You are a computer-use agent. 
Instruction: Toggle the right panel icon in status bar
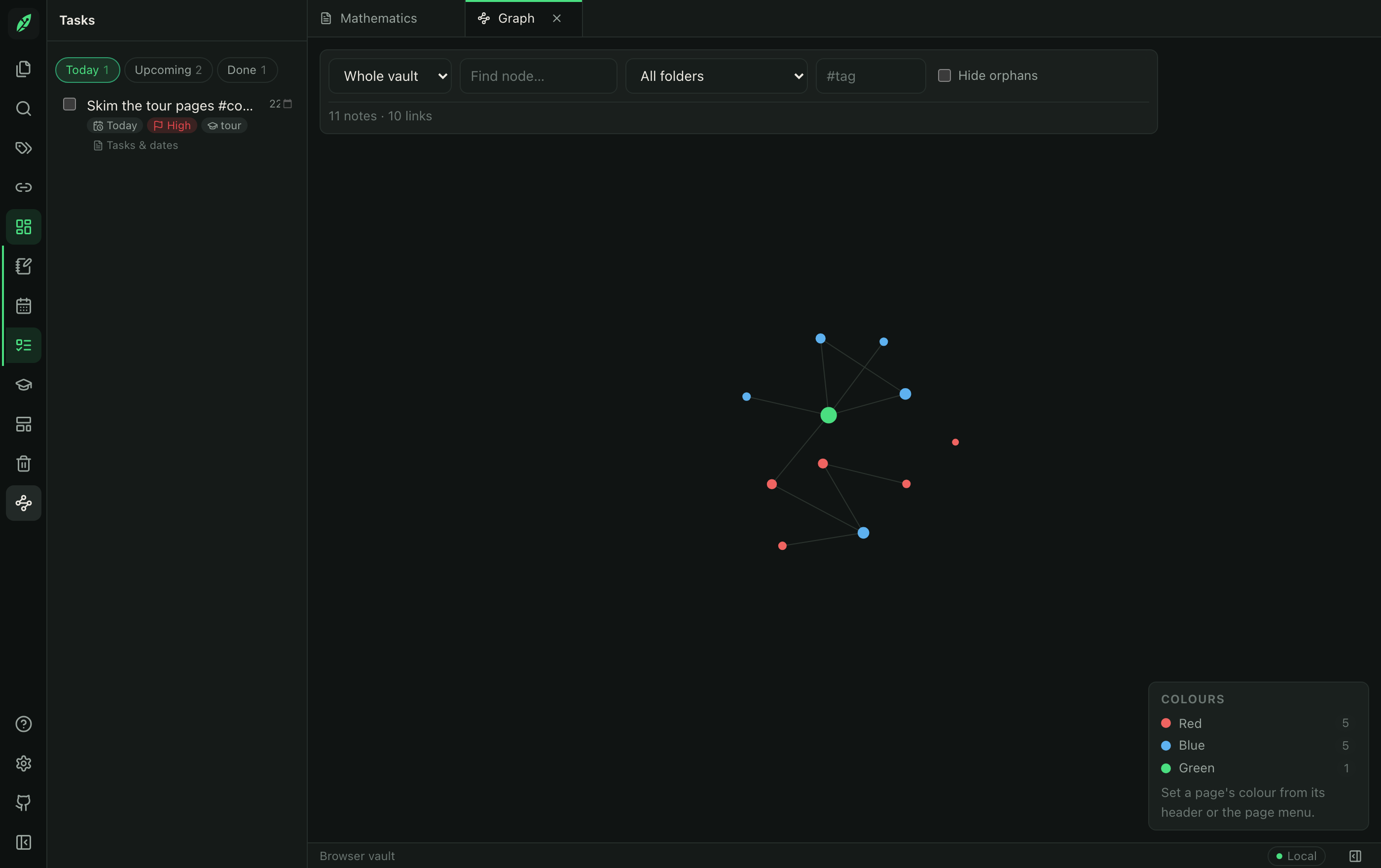[1355, 856]
